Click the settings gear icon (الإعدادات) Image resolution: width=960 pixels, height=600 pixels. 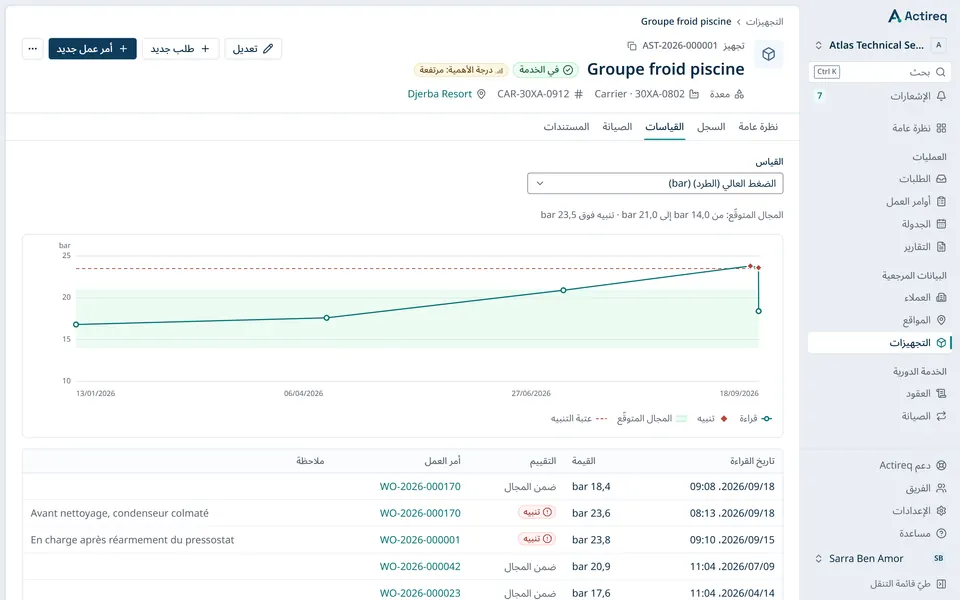pos(941,511)
